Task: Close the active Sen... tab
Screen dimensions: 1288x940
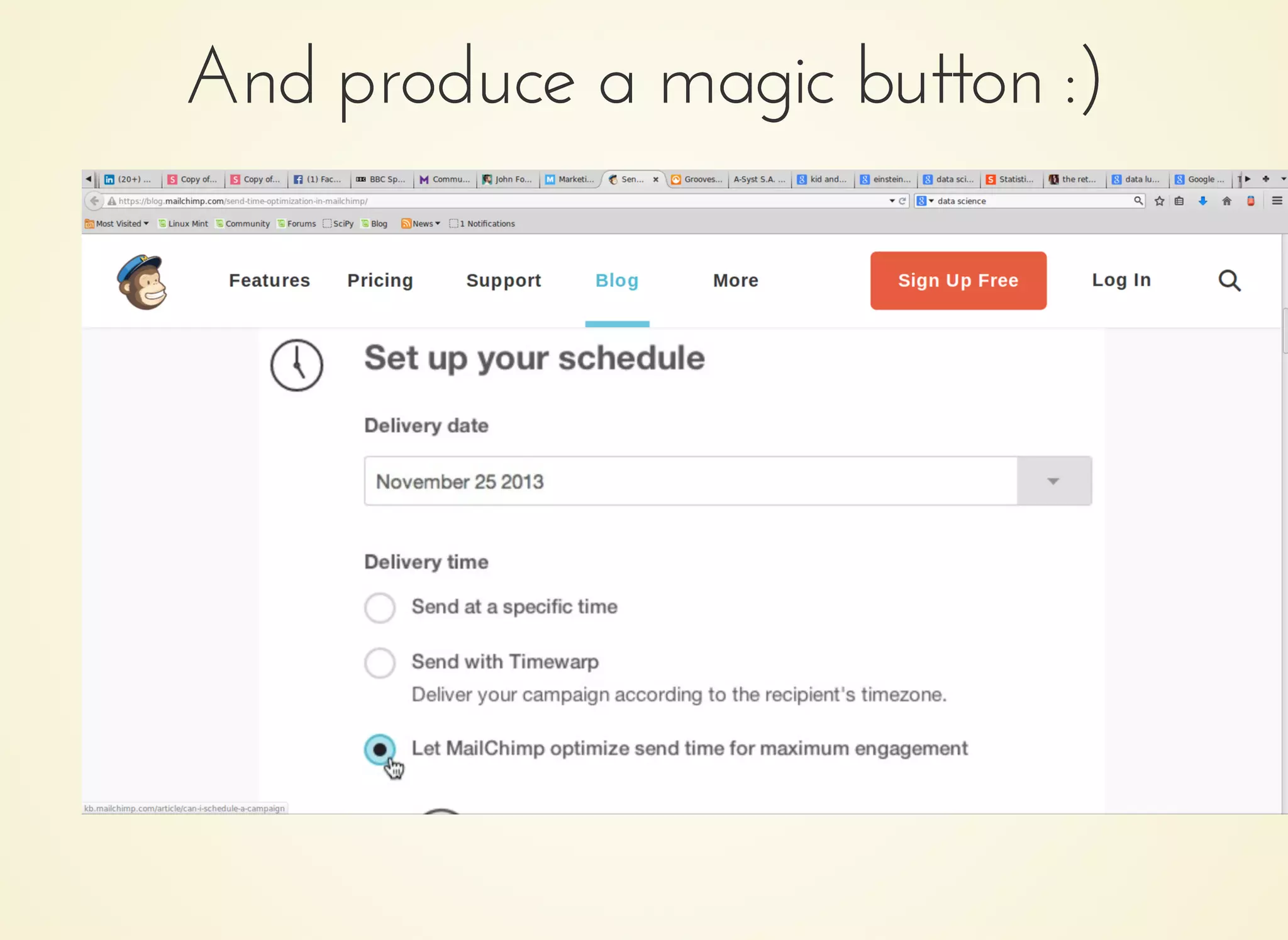Action: pos(655,179)
